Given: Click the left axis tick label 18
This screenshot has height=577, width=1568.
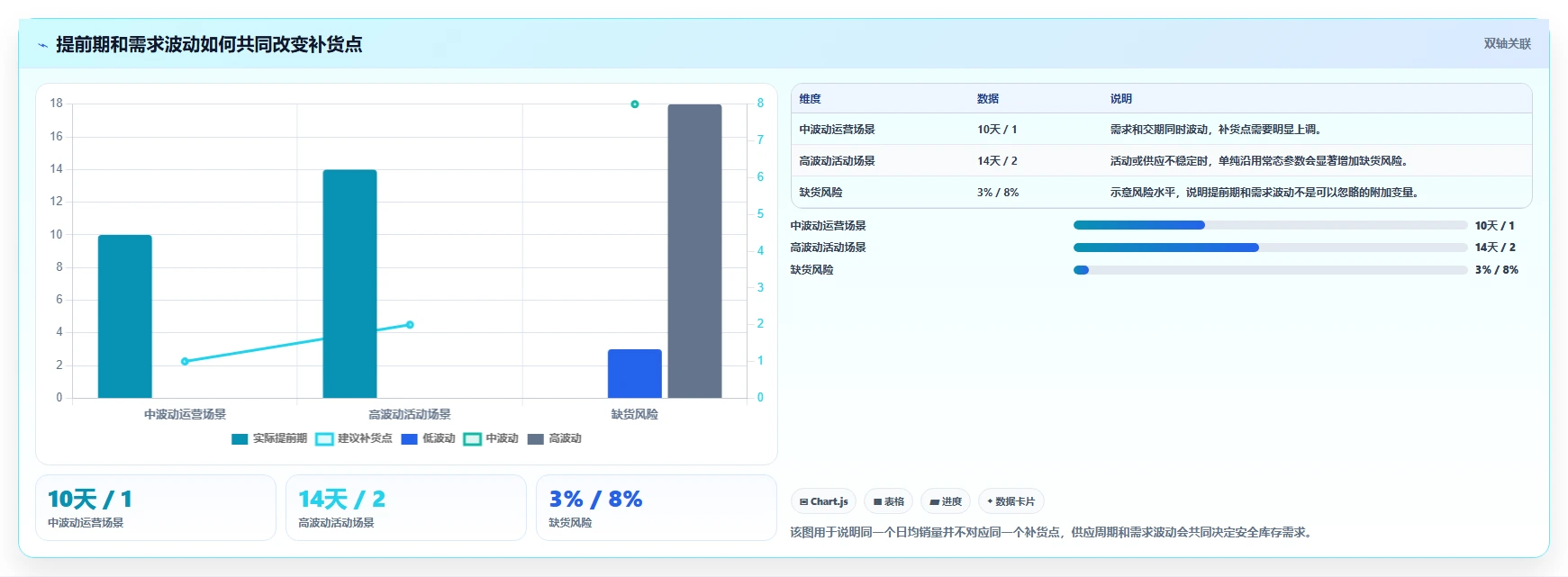Looking at the screenshot, I should [57, 104].
